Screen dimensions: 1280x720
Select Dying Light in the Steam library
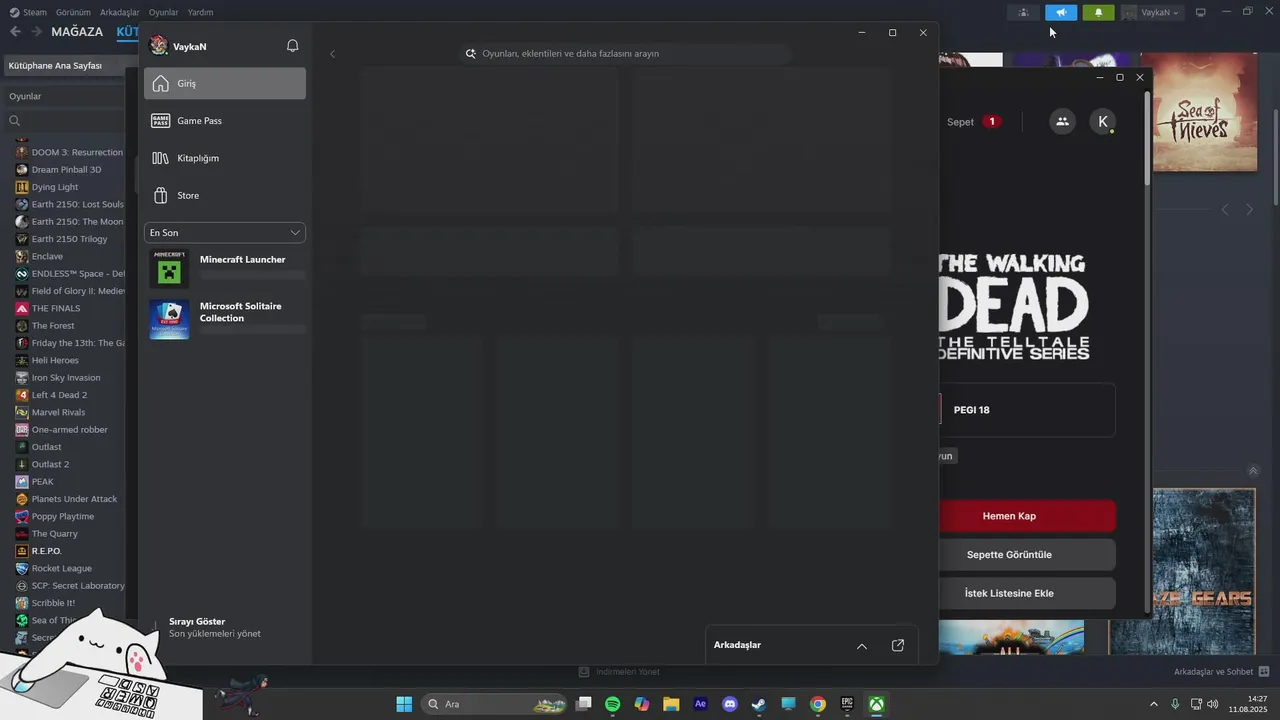[x=55, y=187]
